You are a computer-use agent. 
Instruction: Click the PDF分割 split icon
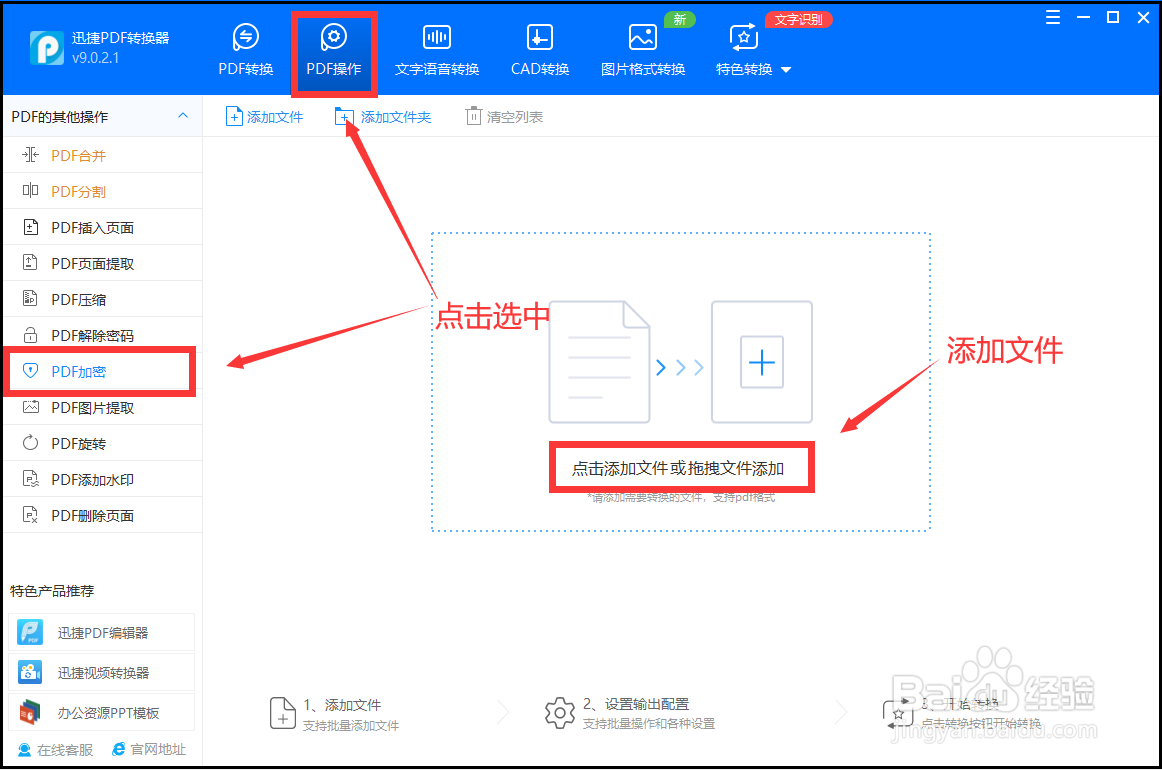coord(30,190)
